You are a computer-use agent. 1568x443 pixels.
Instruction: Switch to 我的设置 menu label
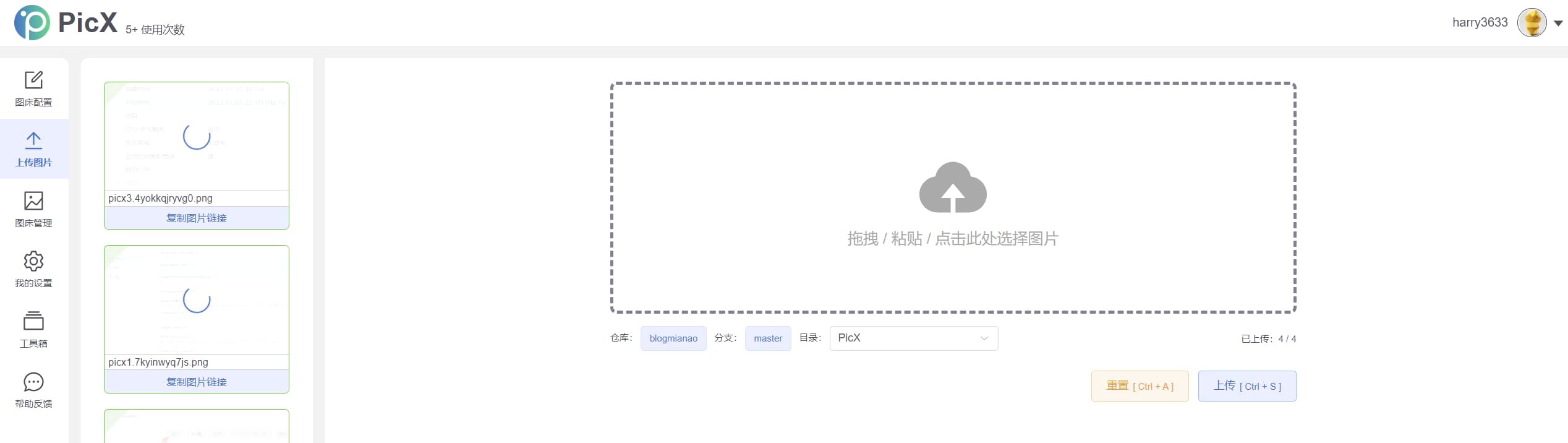click(33, 283)
